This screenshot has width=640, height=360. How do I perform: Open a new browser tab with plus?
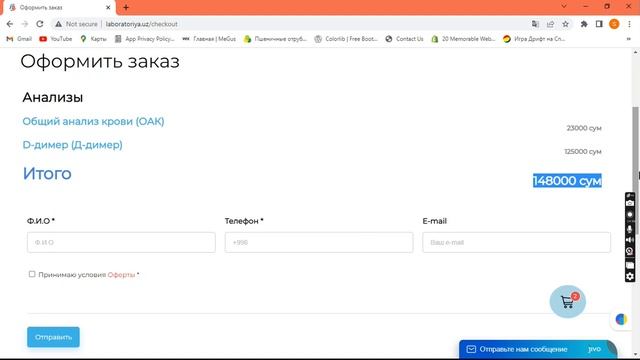(126, 7)
